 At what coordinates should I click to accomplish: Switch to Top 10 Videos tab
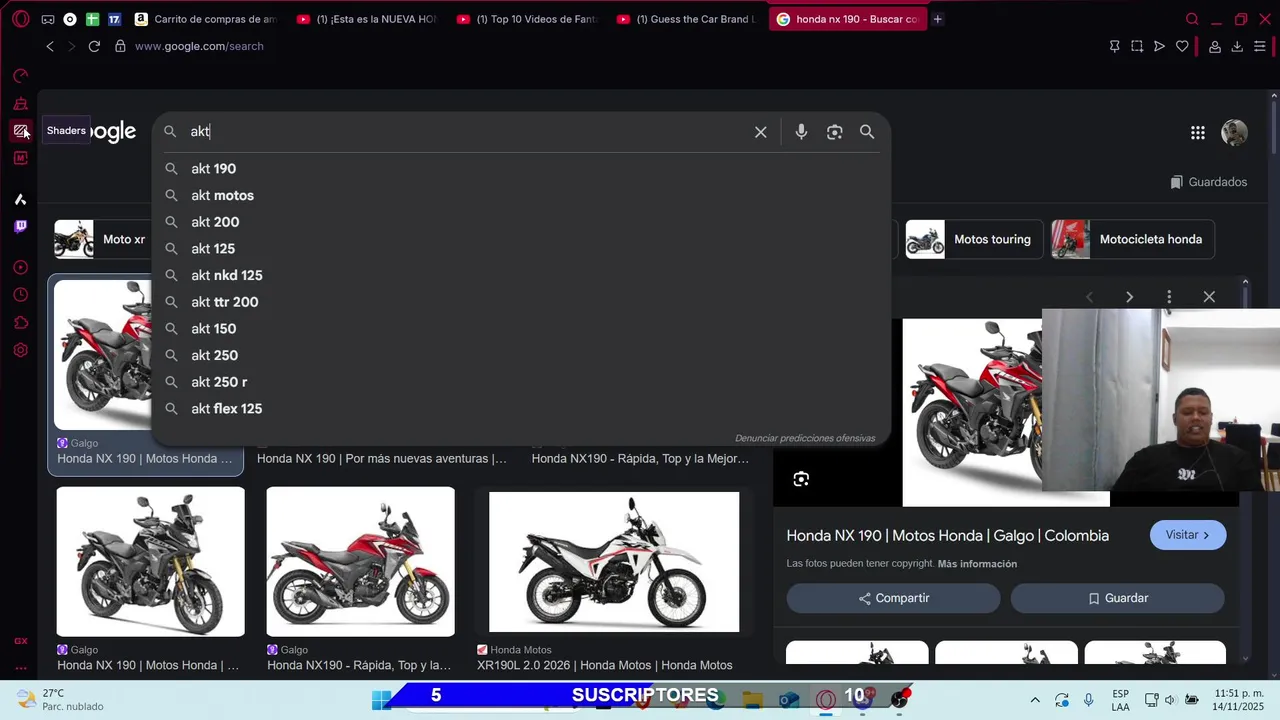[x=526, y=19]
